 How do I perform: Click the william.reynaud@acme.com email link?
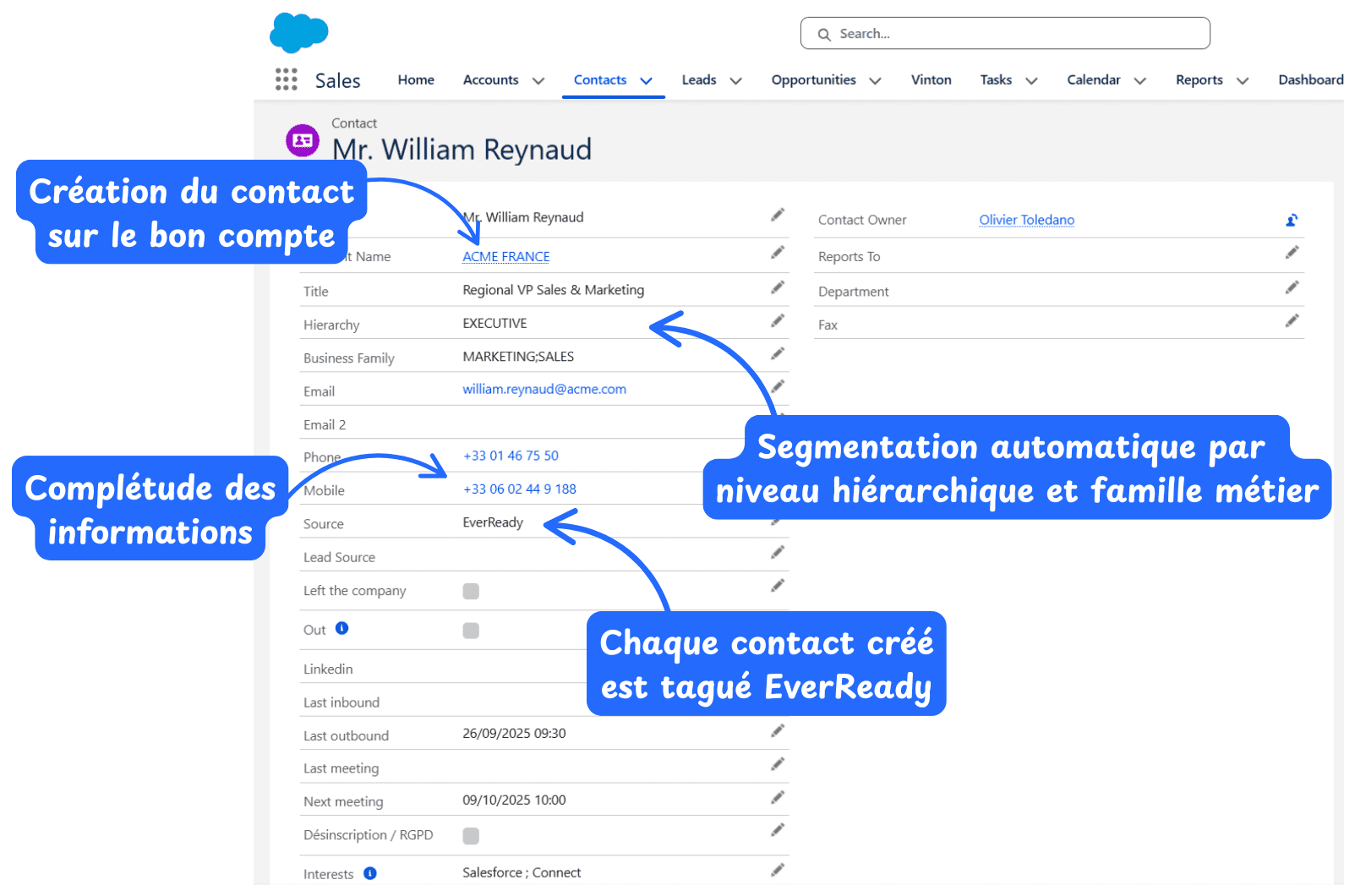pos(544,390)
